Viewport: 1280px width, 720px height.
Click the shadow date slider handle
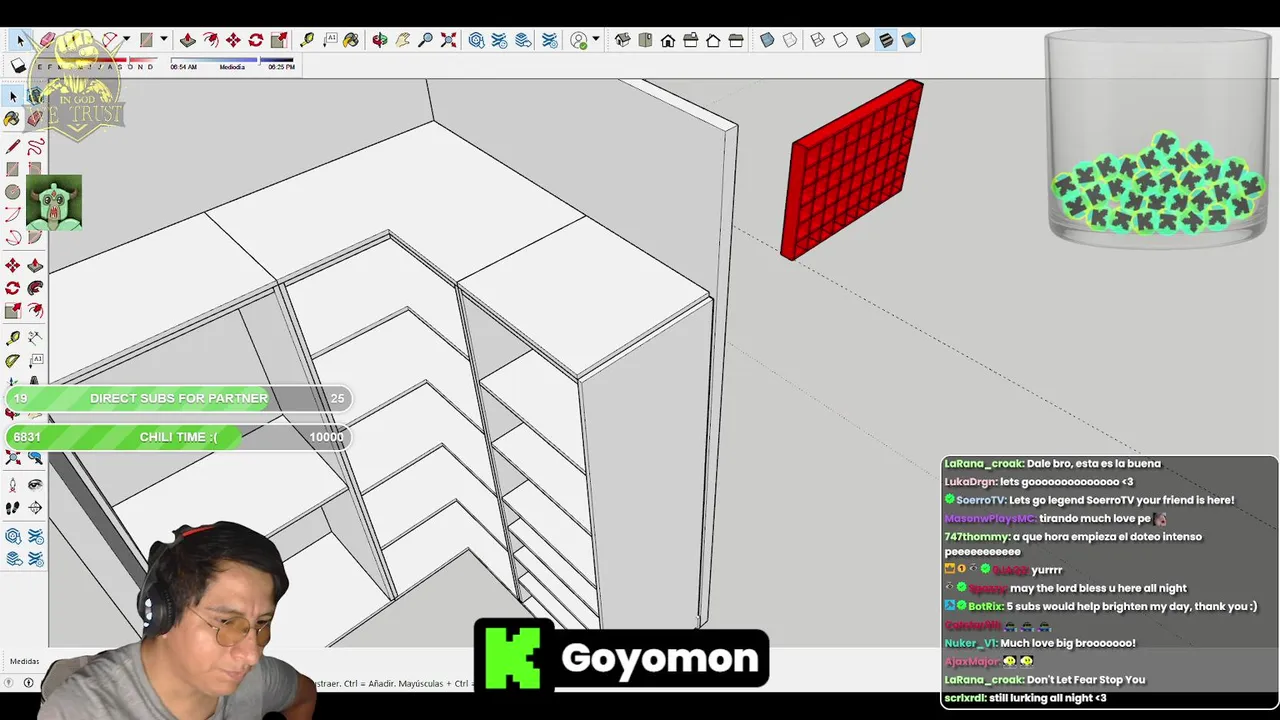click(129, 62)
